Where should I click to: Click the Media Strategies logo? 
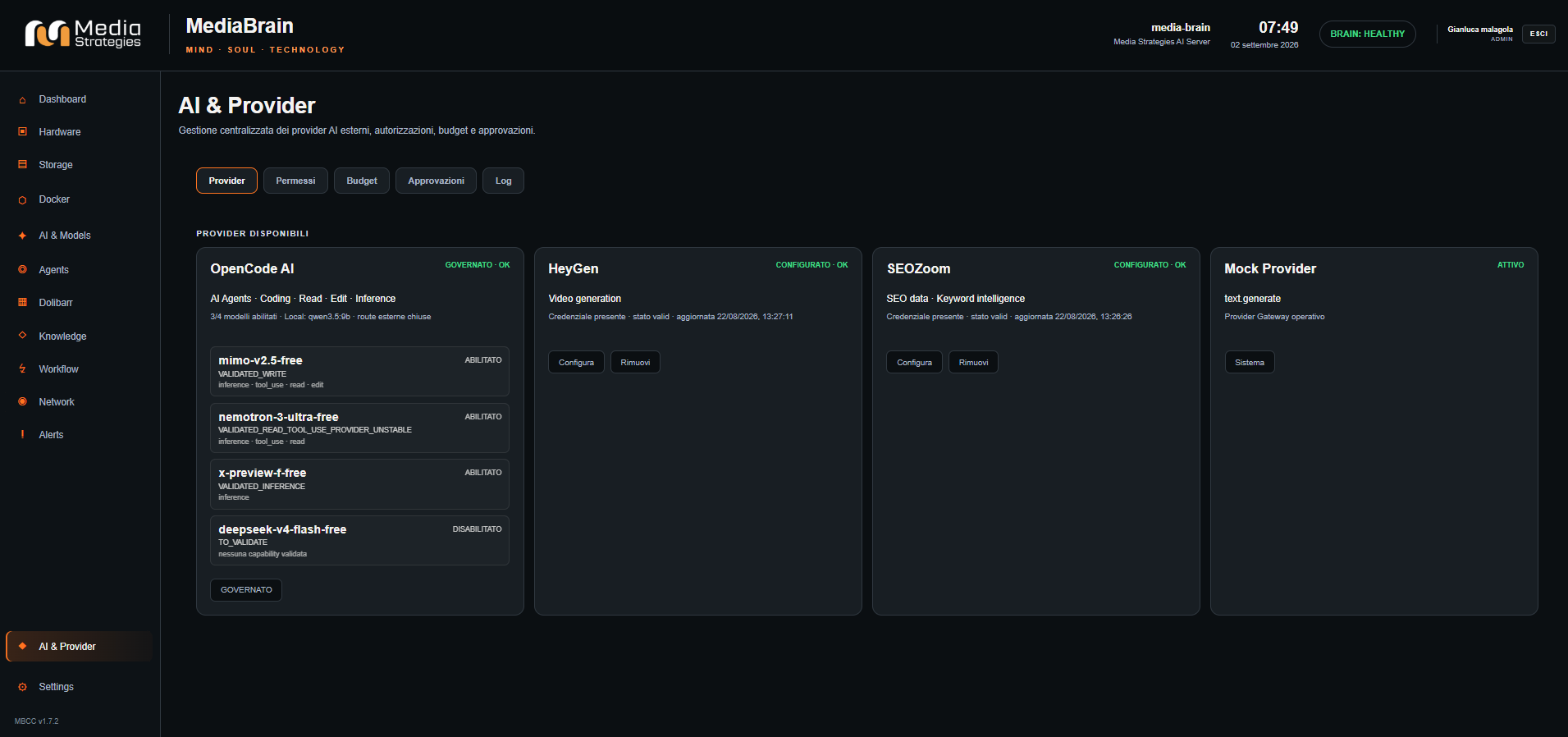coord(83,34)
